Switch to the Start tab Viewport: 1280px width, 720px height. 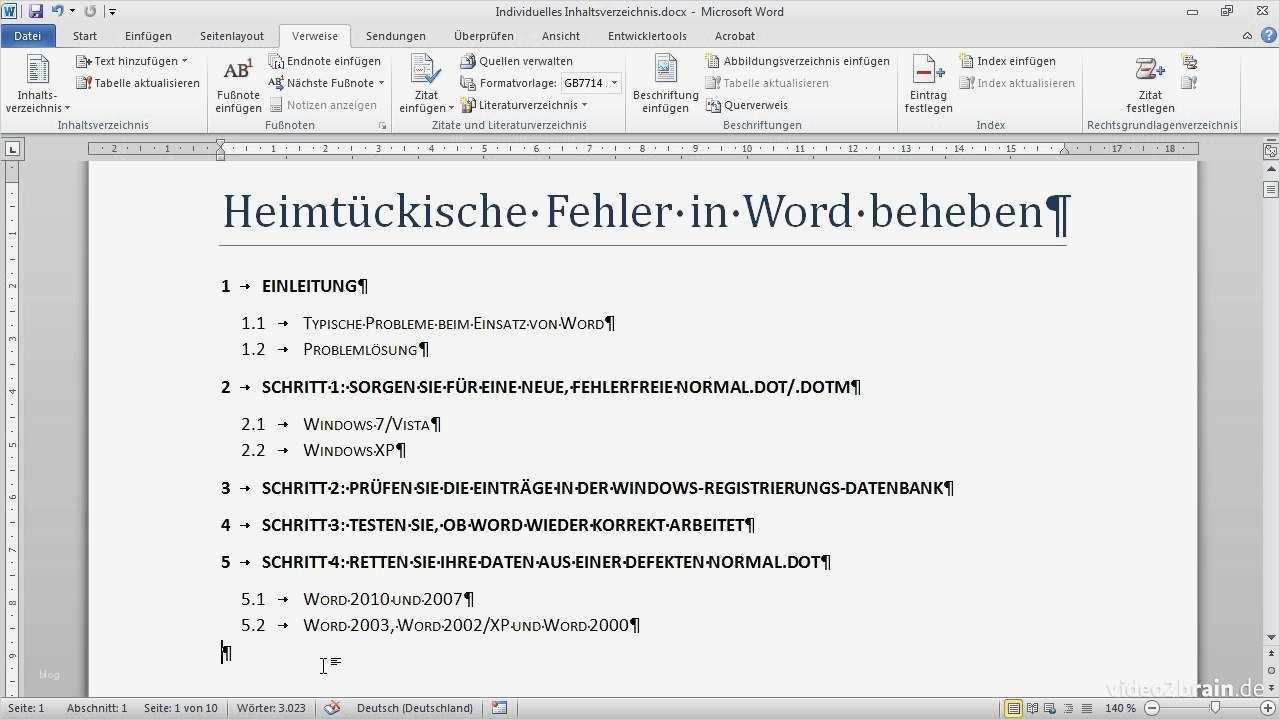pyautogui.click(x=85, y=36)
